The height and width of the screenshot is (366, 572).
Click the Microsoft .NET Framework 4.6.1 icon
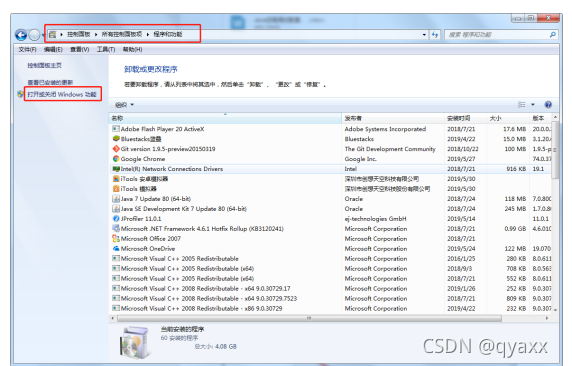116,228
